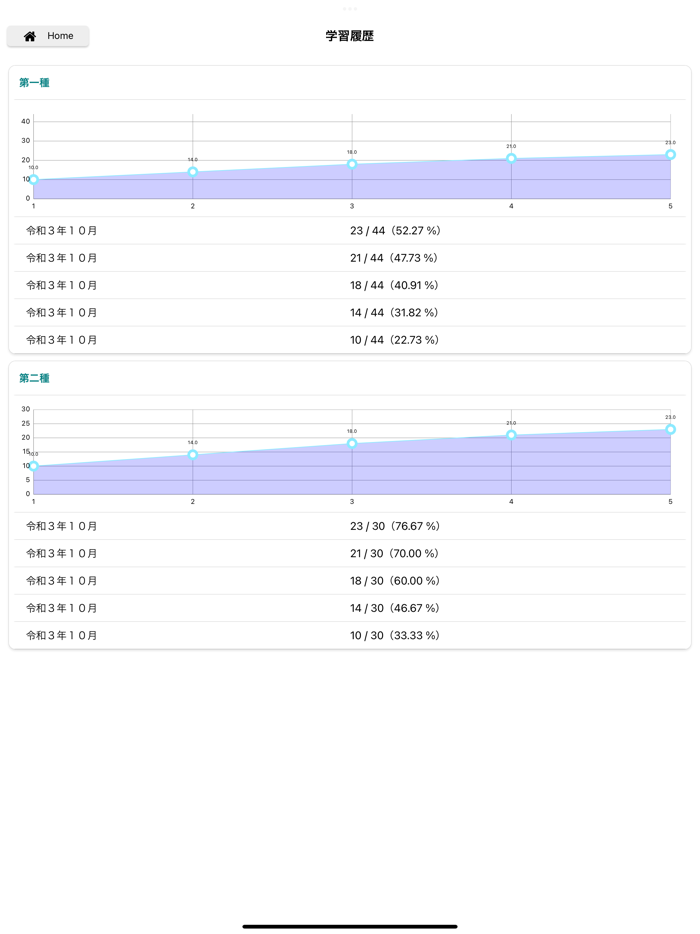Viewport: 700px width, 934px height.
Task: Click the score 21 / 44 (47.73 %)
Action: (394, 258)
